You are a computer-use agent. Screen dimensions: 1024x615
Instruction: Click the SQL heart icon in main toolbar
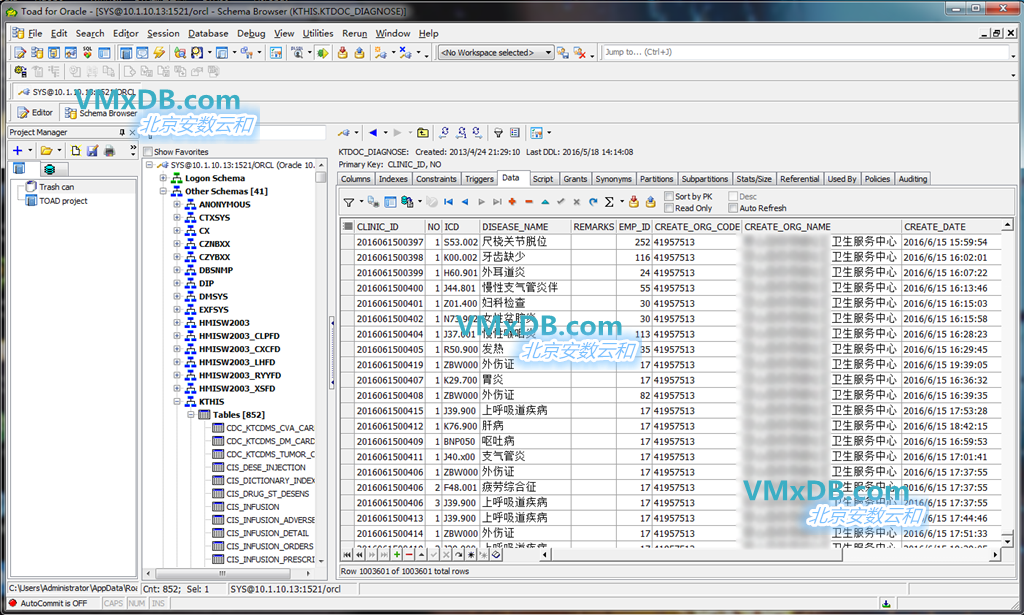[x=87, y=53]
